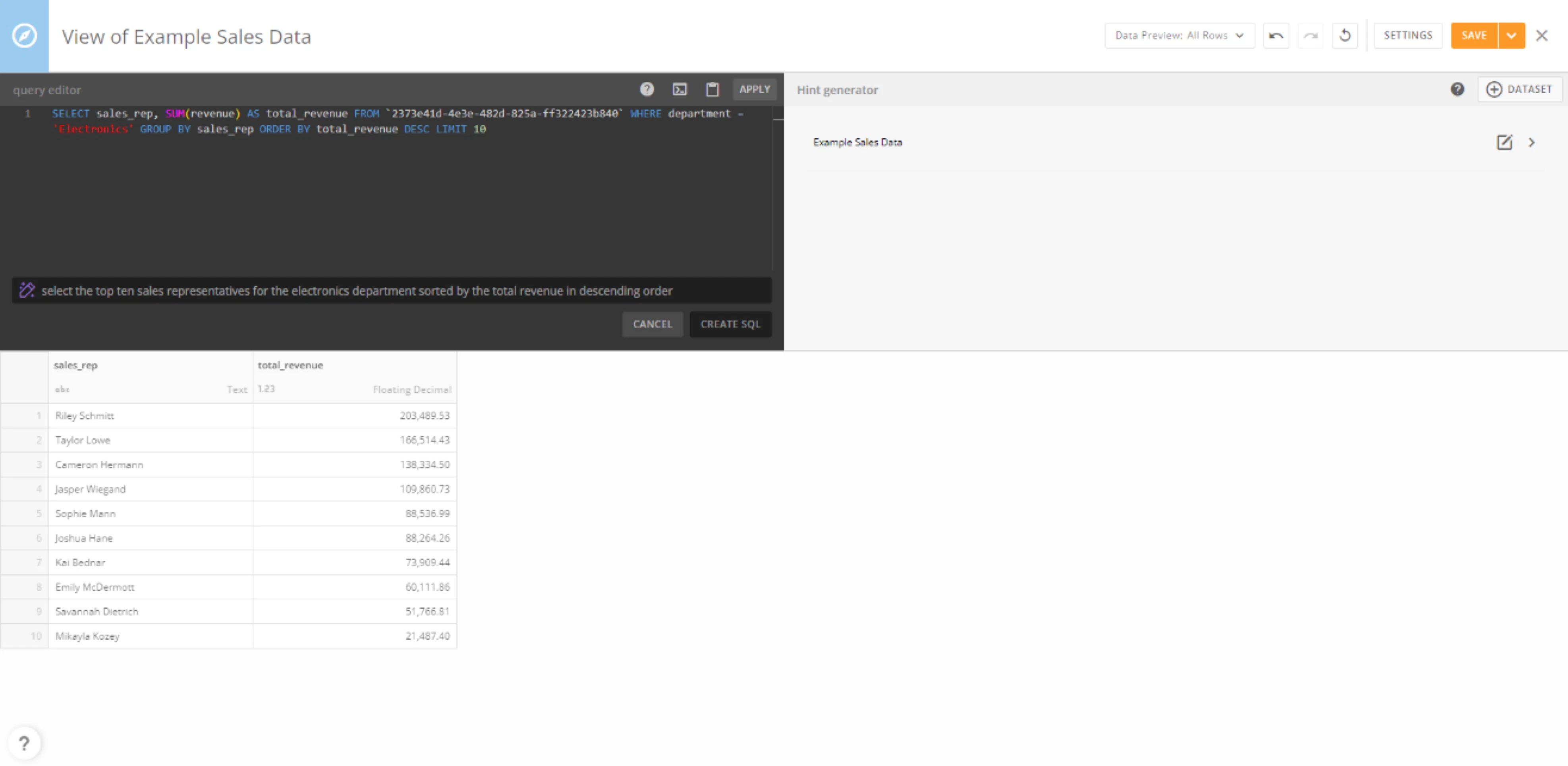Click the 166,514.43 revenue value
1568x766 pixels.
424,440
